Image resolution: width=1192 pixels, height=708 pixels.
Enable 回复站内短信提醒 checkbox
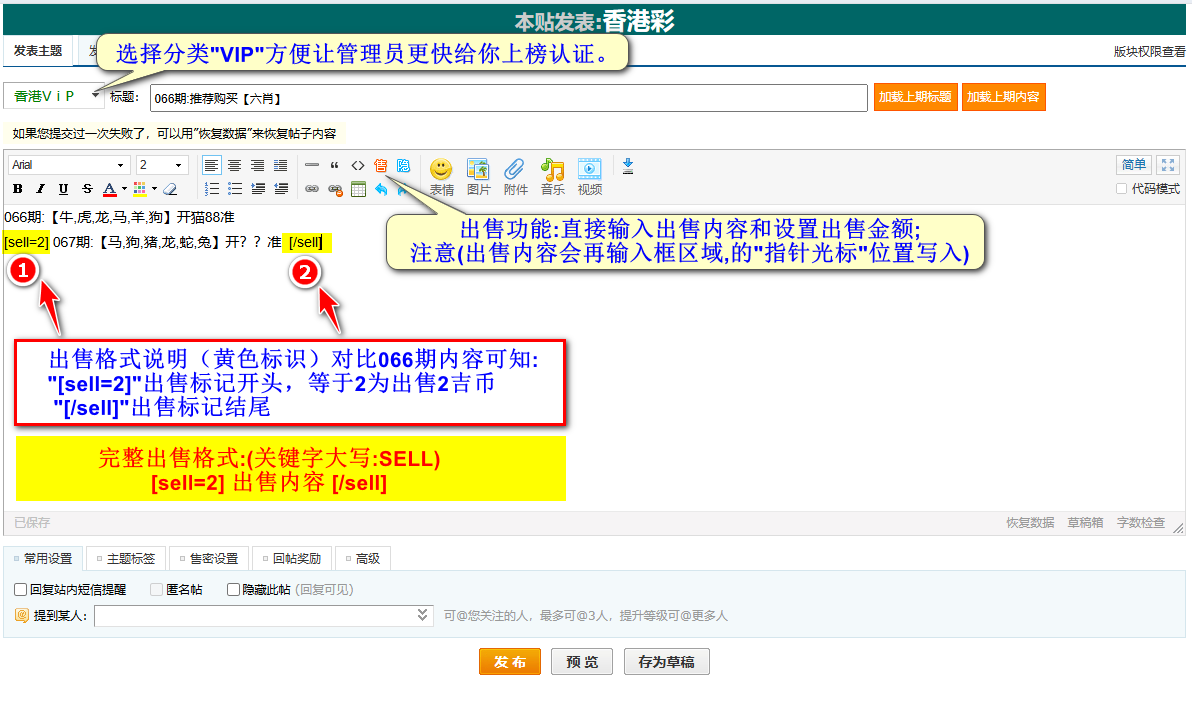click(x=21, y=590)
